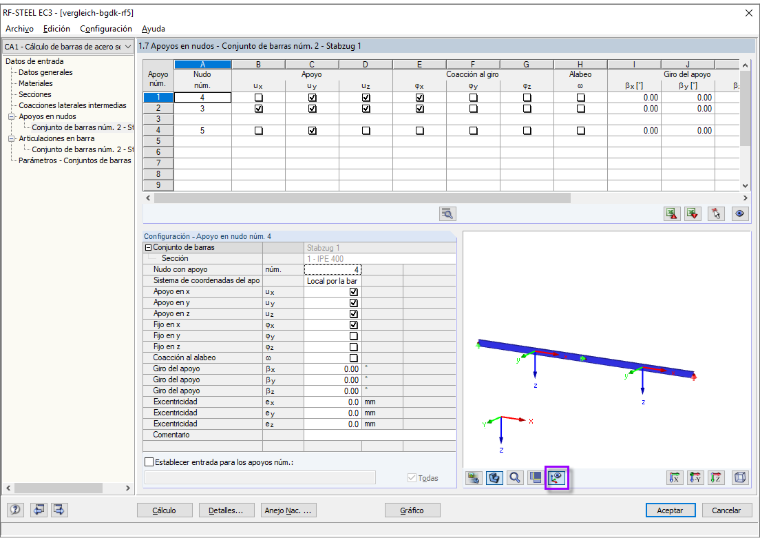This screenshot has width=760, height=541.
Task: Toggle the φx restraint in row 1
Action: tap(420, 97)
